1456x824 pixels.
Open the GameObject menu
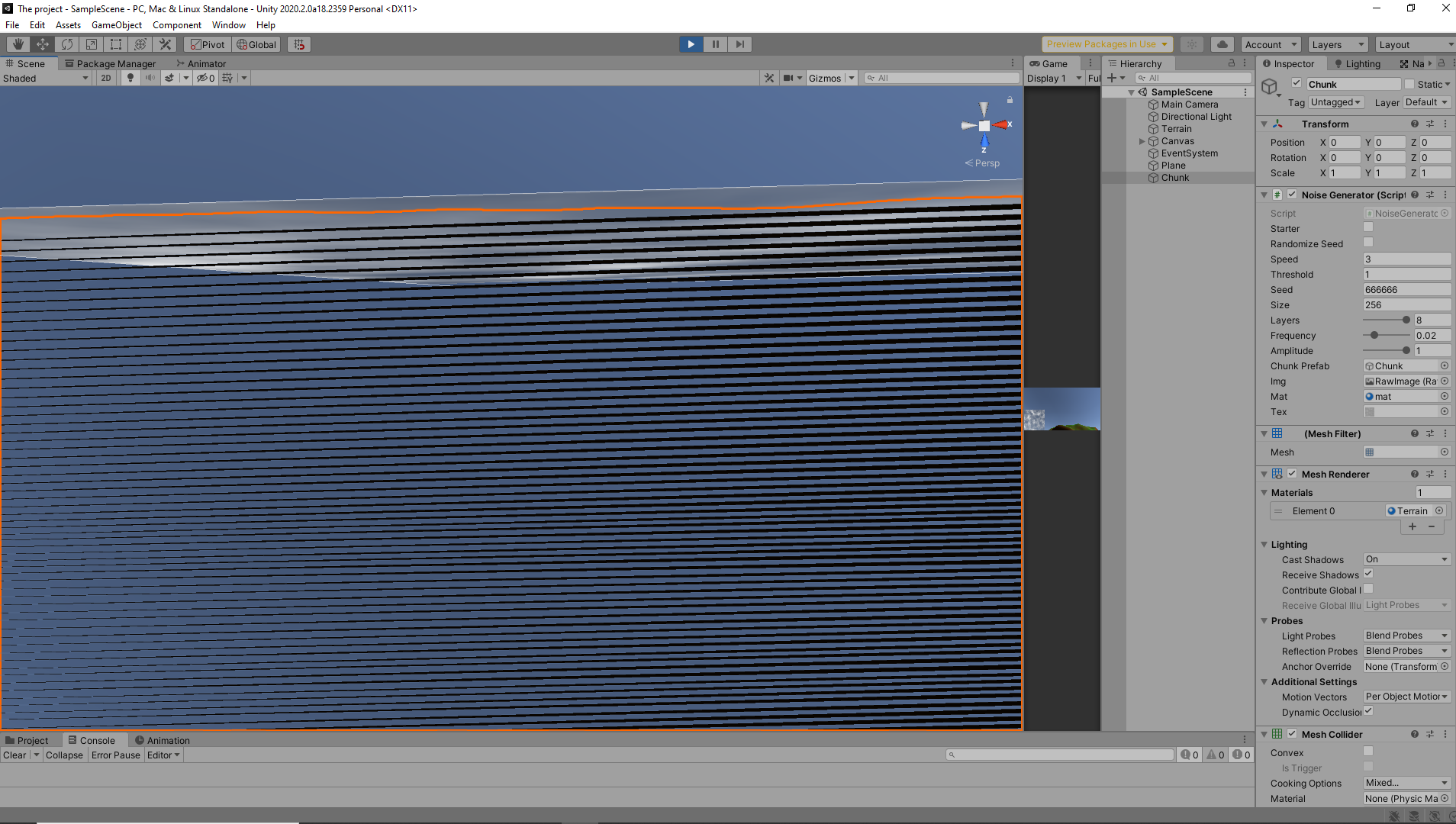coord(116,25)
